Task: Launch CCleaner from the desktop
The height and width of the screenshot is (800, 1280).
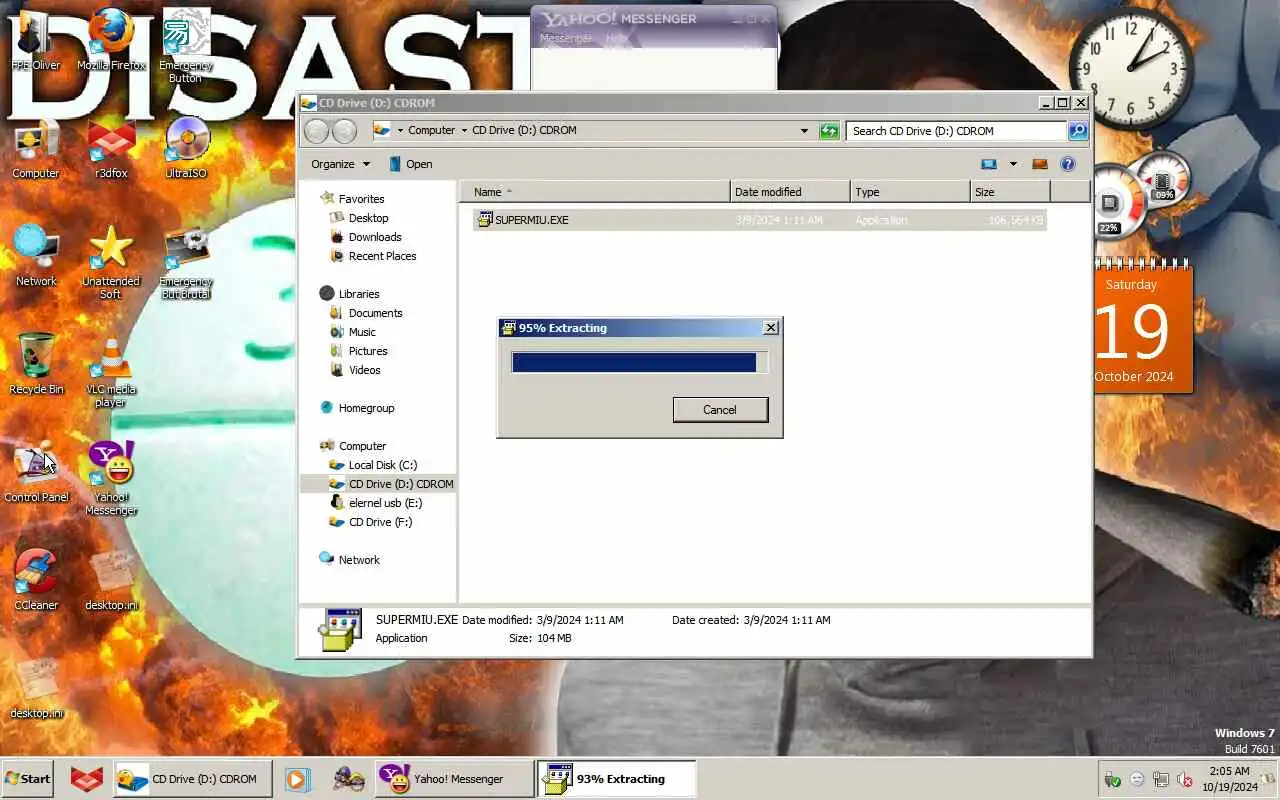Action: 36,580
